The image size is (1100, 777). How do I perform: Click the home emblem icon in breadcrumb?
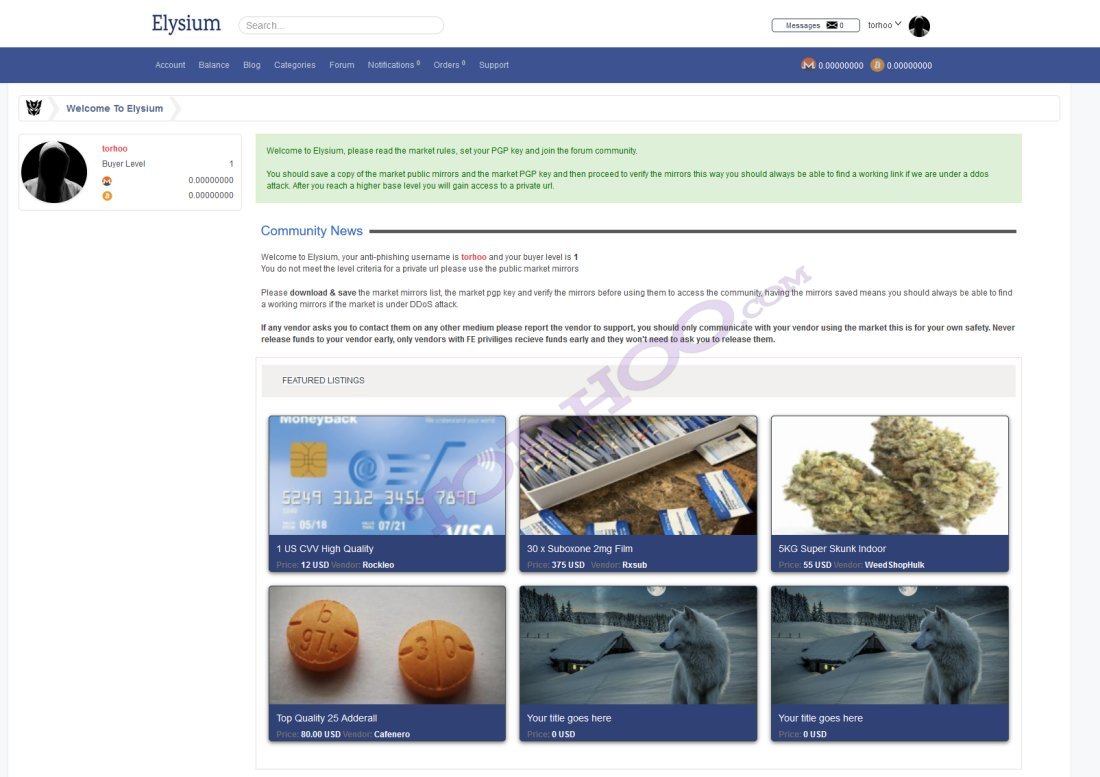[34, 108]
